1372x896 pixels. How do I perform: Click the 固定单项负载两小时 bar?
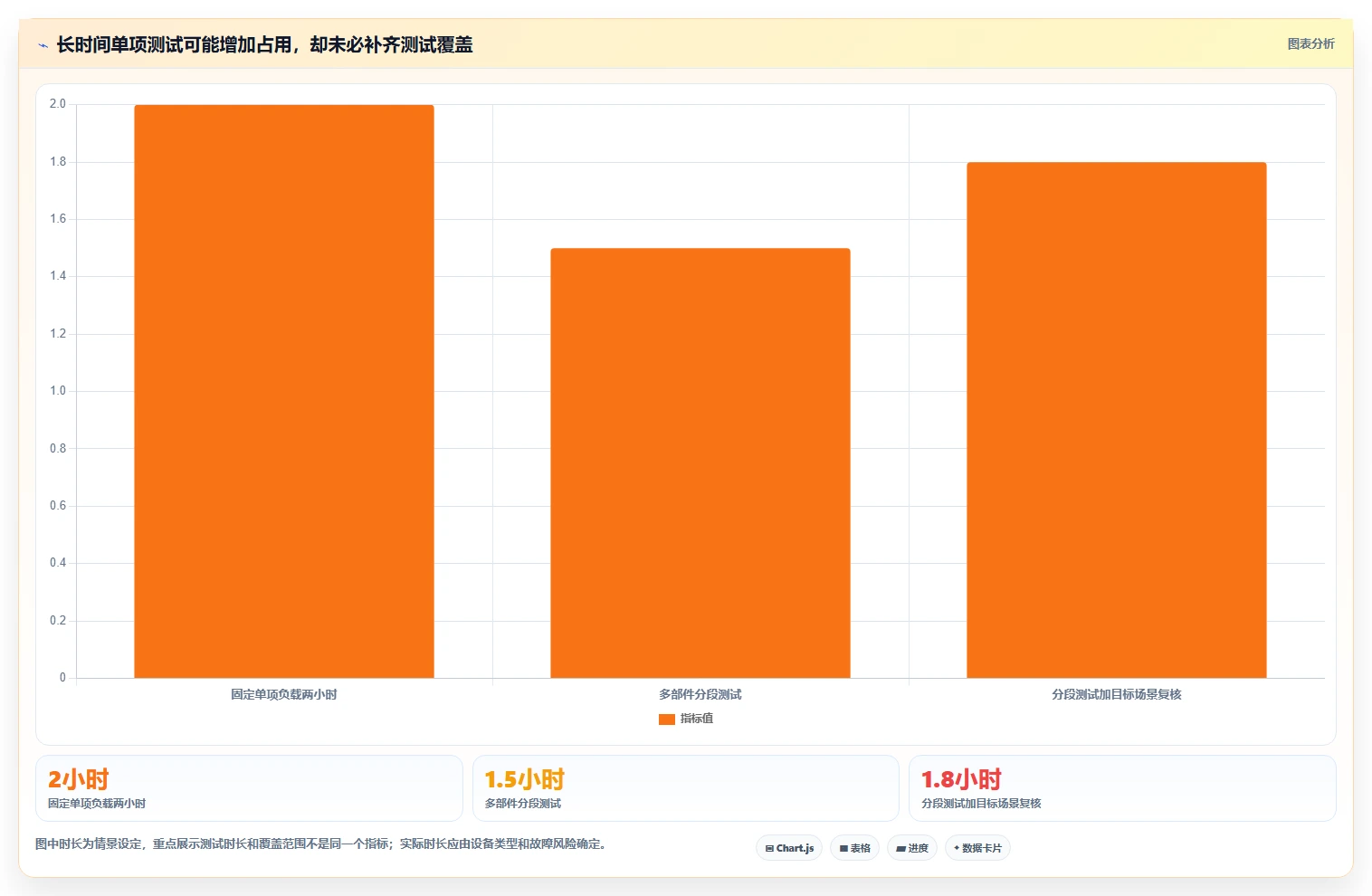(x=284, y=391)
